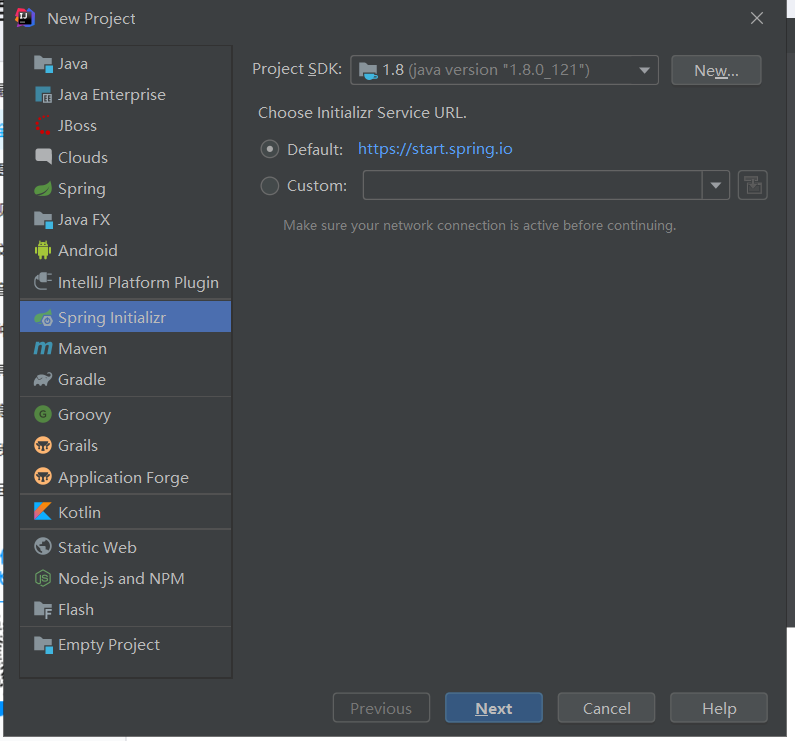The height and width of the screenshot is (741, 795).
Task: Click the network connection hint text
Action: (x=480, y=225)
